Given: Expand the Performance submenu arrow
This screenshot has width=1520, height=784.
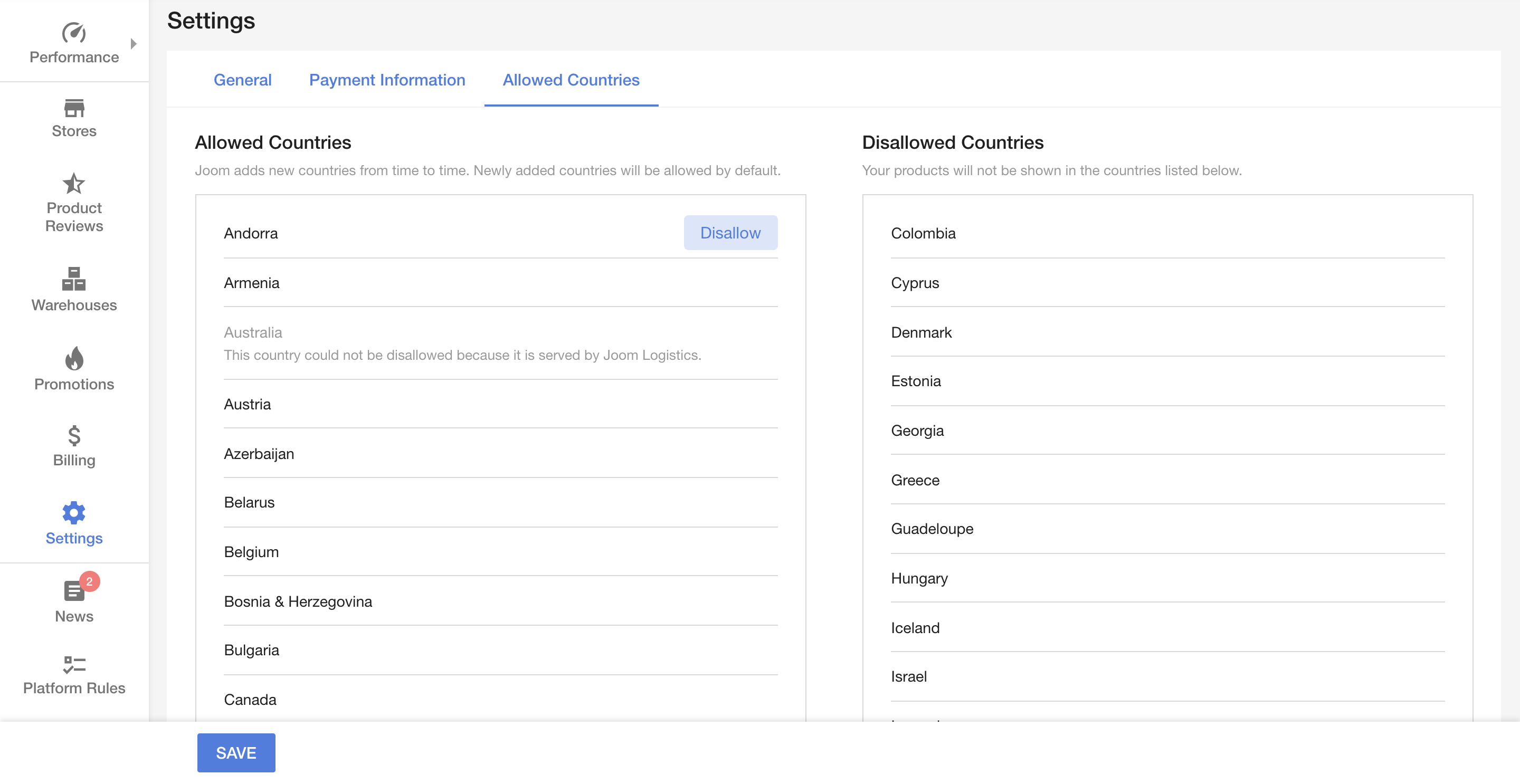Looking at the screenshot, I should click(134, 44).
